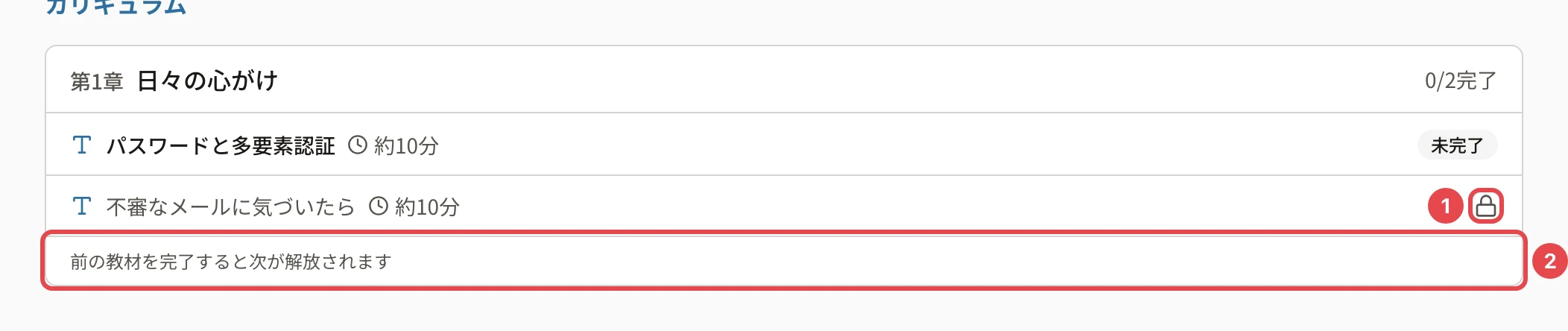Select the 不審なメールに気づいたら lesson title
1568x331 pixels.
[231, 207]
